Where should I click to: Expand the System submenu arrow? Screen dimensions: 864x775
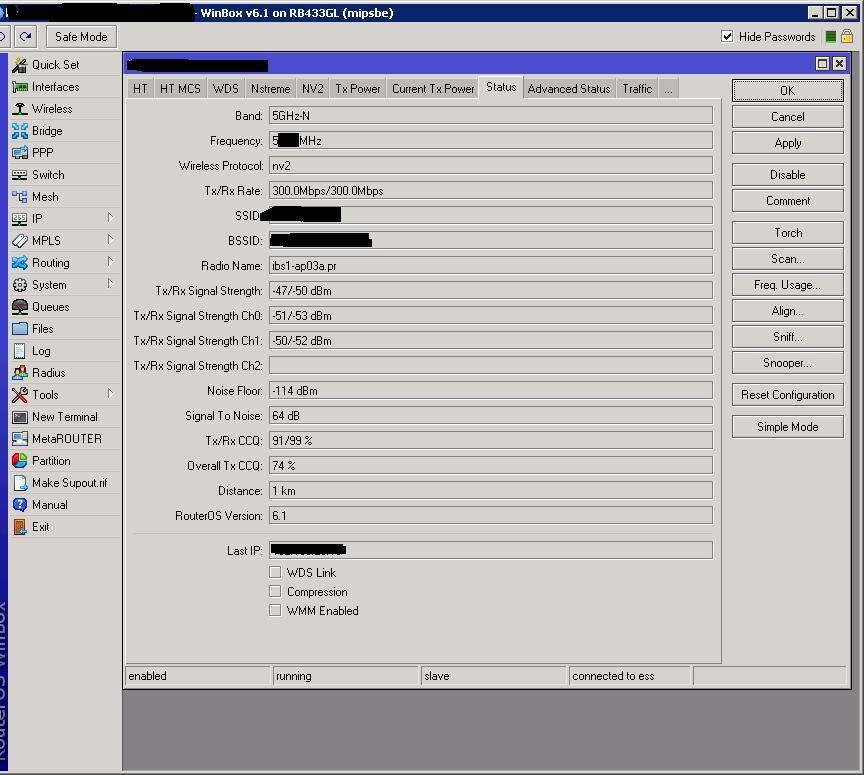coord(110,284)
